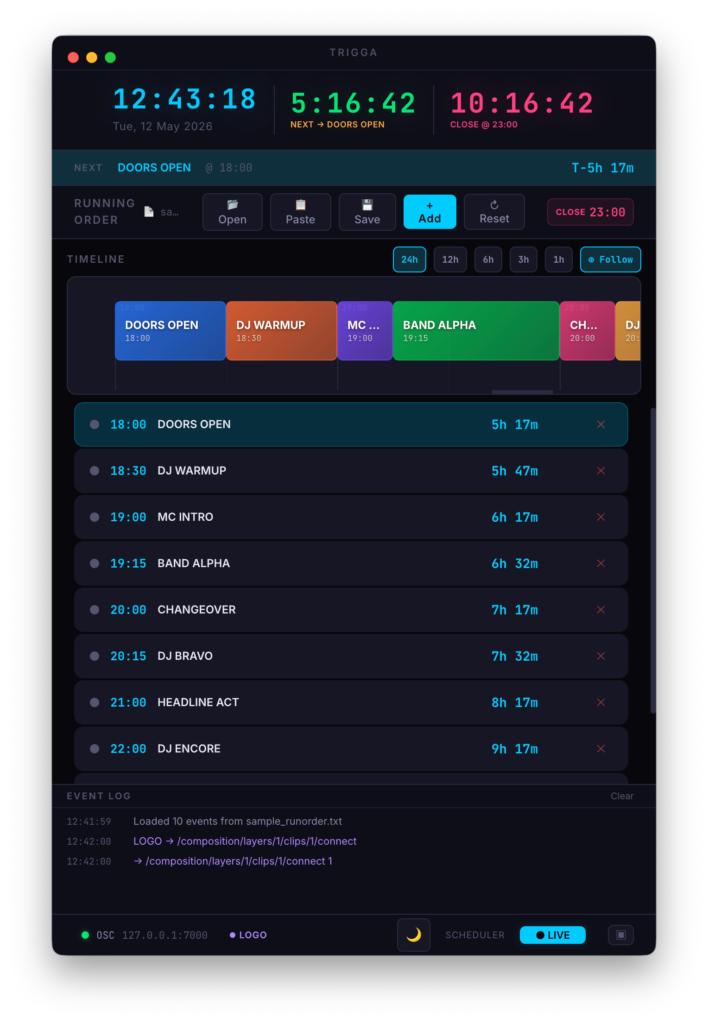Clear the event log
Viewport: 708px width, 1024px height.
coord(622,796)
